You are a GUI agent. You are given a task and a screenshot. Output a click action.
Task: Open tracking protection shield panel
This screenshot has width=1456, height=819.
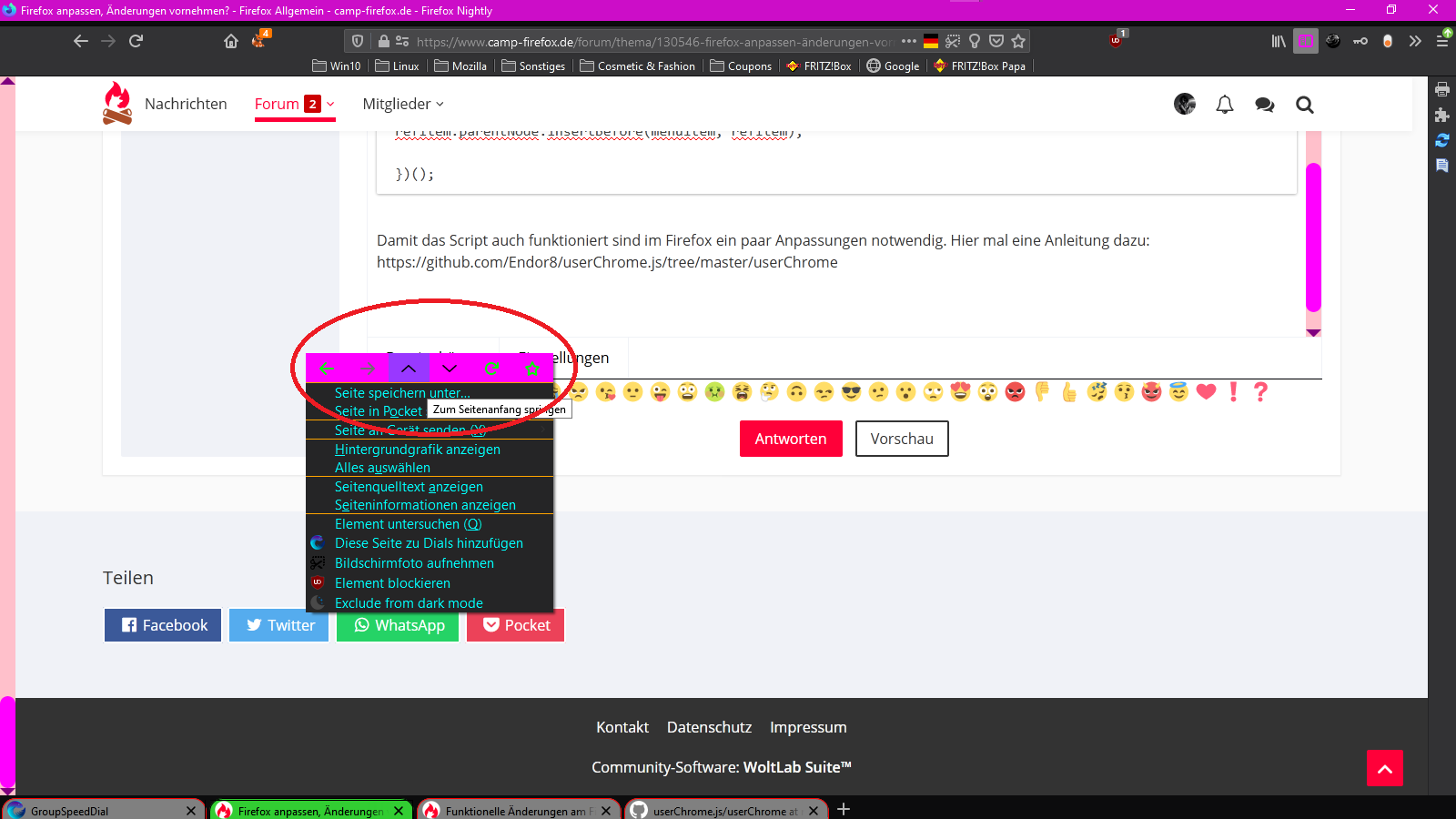pos(358,41)
